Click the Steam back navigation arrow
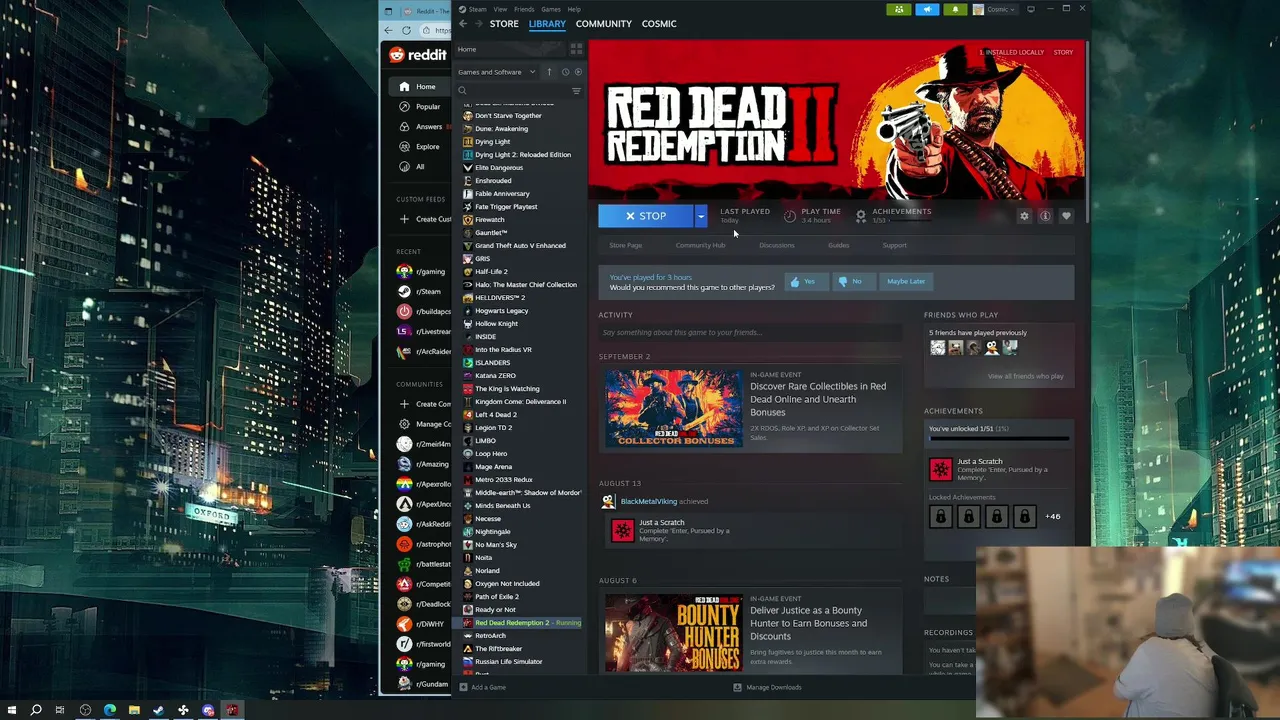Viewport: 1280px width, 720px height. pos(463,23)
